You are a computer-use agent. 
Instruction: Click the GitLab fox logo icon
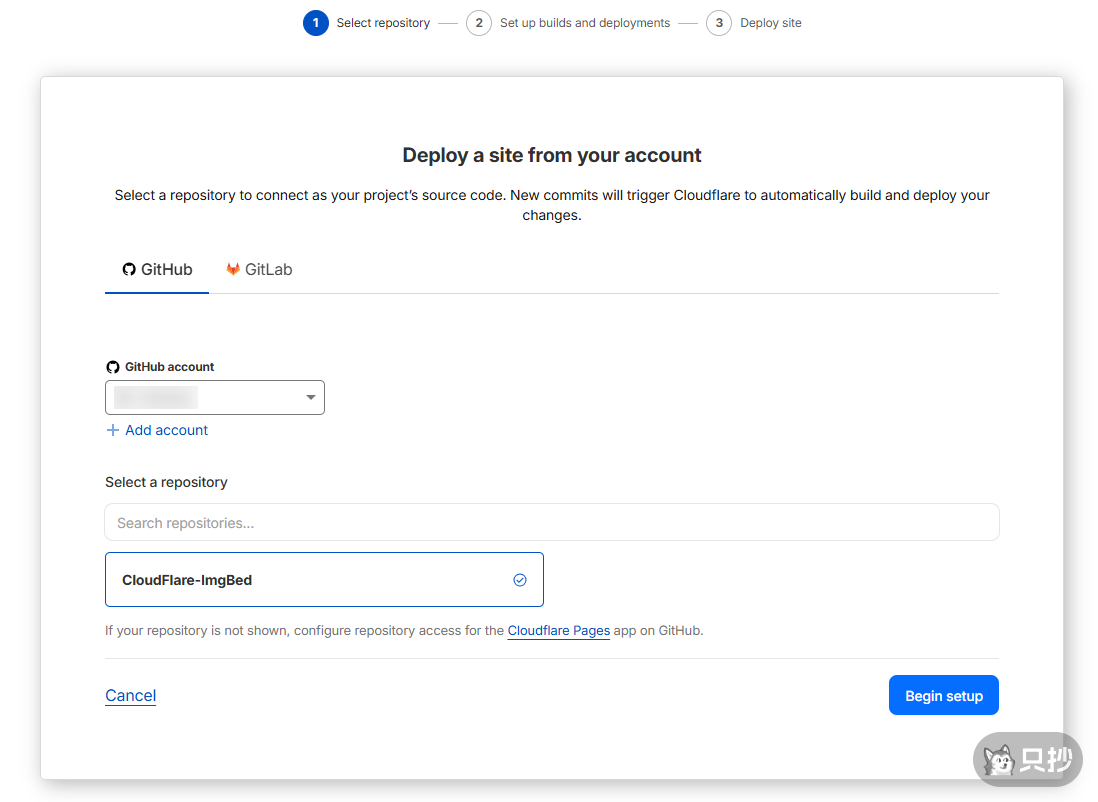click(233, 269)
